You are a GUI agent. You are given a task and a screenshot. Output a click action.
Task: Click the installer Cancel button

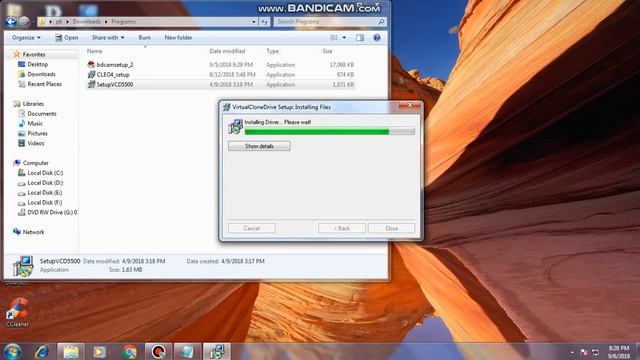(252, 228)
